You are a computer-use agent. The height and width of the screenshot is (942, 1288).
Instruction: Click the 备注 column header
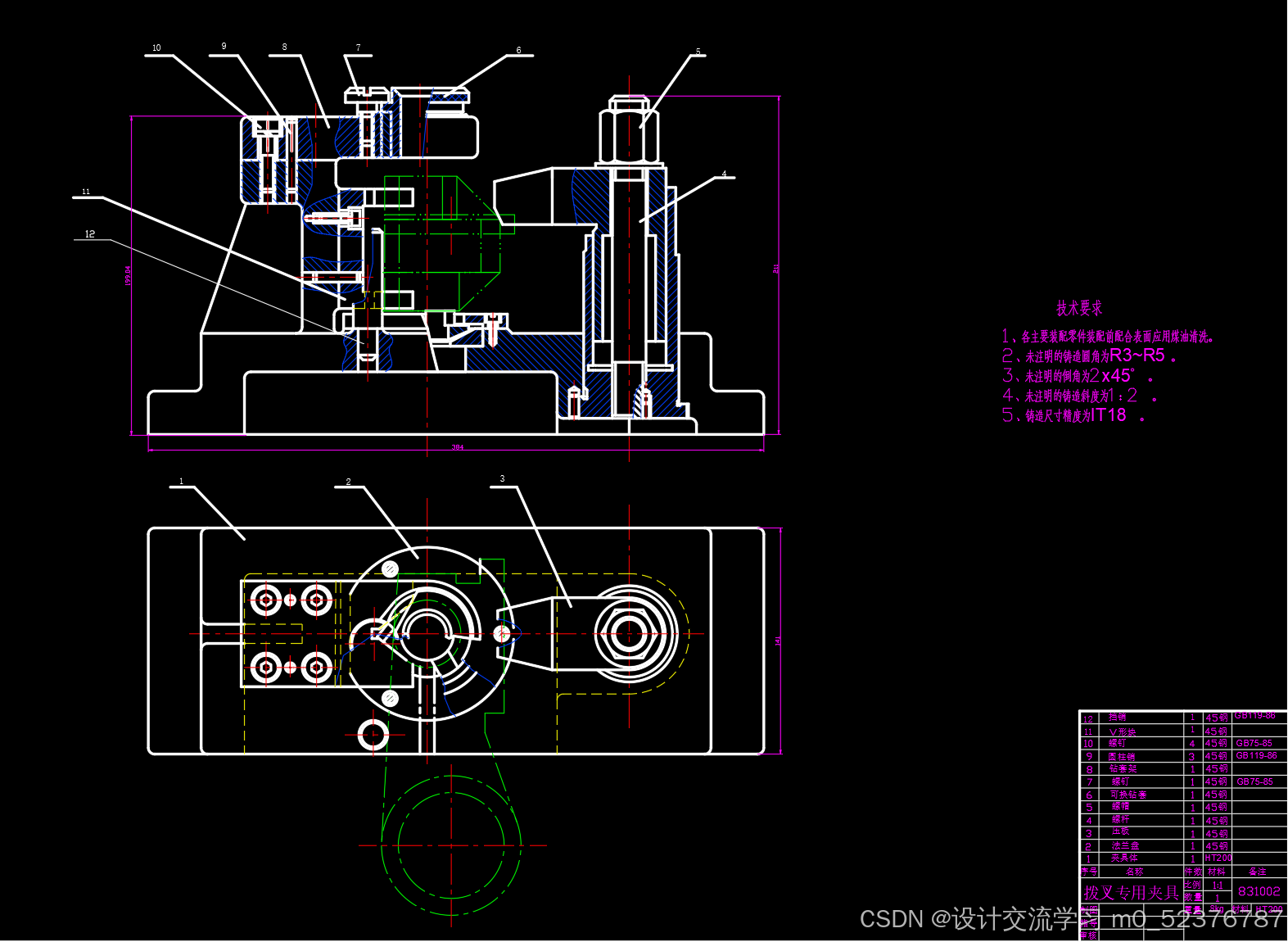[1258, 872]
